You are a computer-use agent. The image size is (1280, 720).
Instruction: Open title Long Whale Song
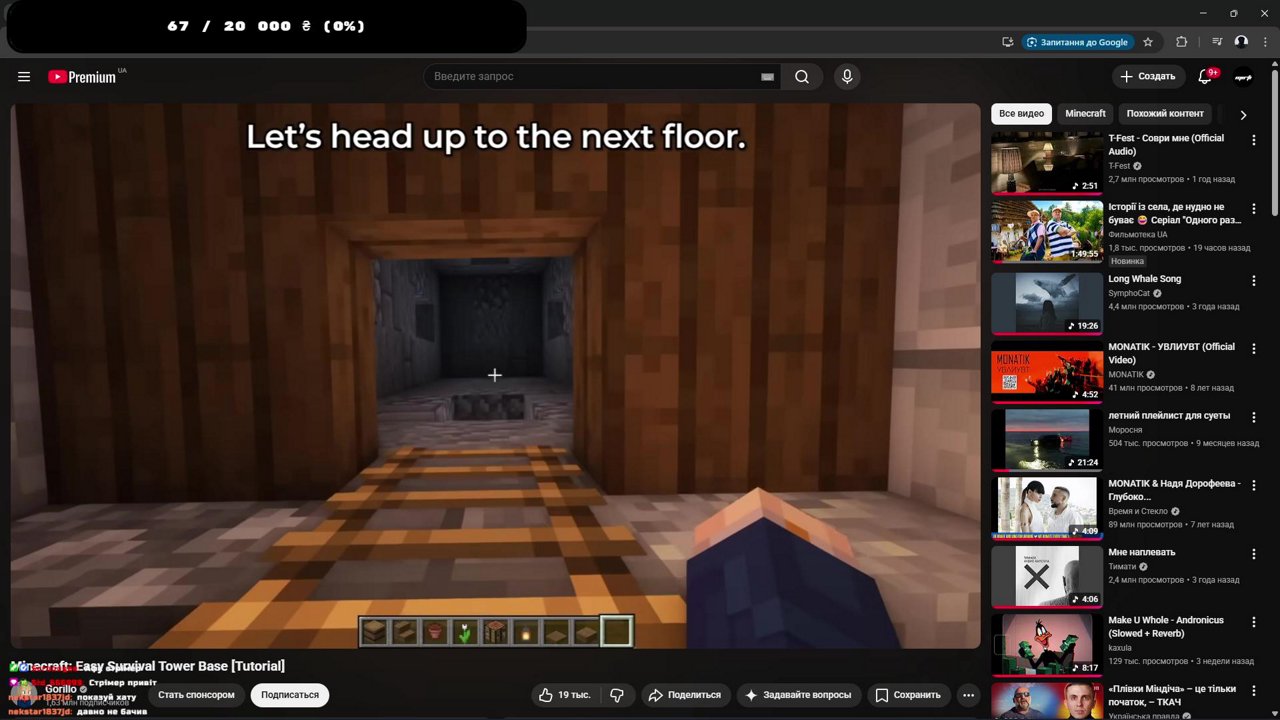[x=1144, y=279]
